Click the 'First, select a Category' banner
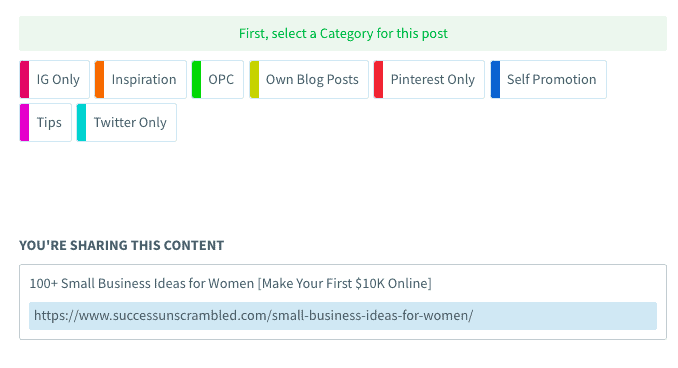Image resolution: width=678 pixels, height=368 pixels. click(x=343, y=34)
